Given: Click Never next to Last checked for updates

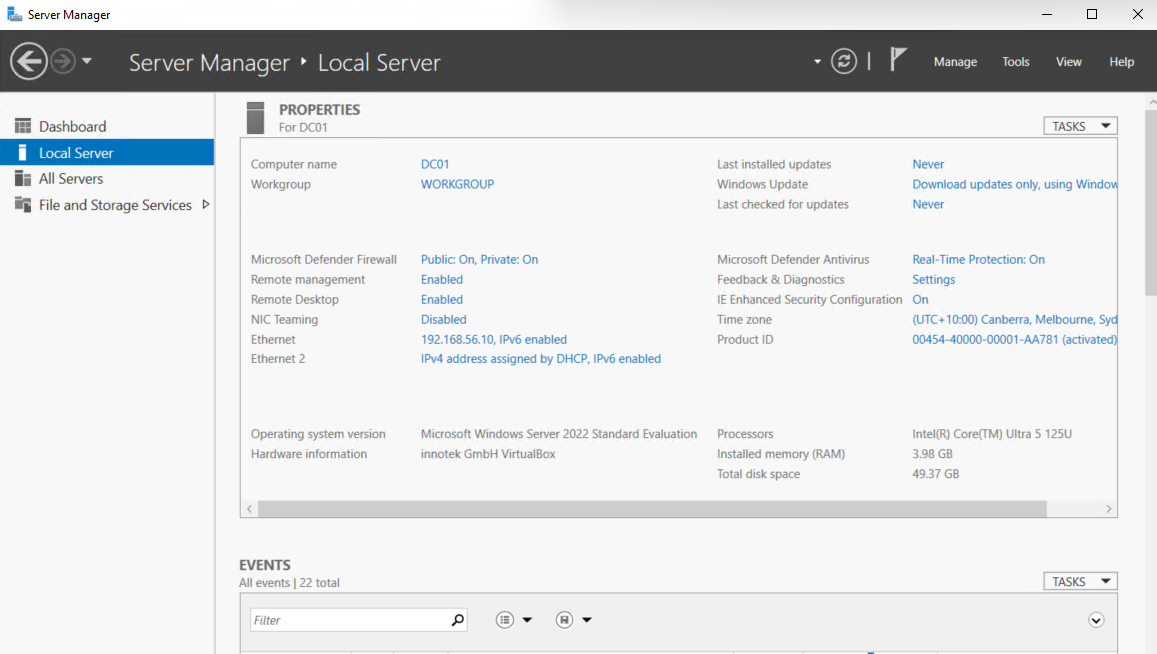Looking at the screenshot, I should pyautogui.click(x=928, y=204).
